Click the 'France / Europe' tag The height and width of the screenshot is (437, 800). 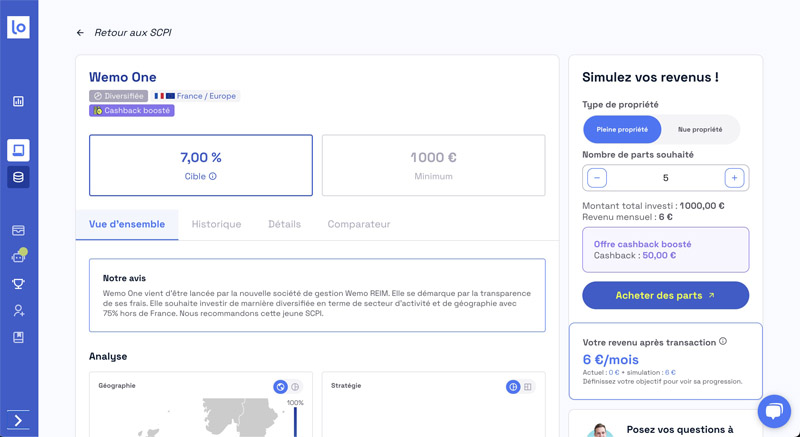coord(195,96)
